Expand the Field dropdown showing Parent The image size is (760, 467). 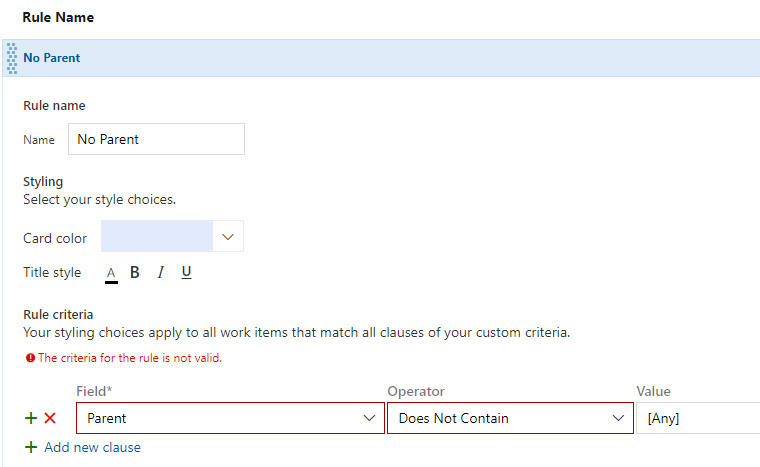coord(368,418)
